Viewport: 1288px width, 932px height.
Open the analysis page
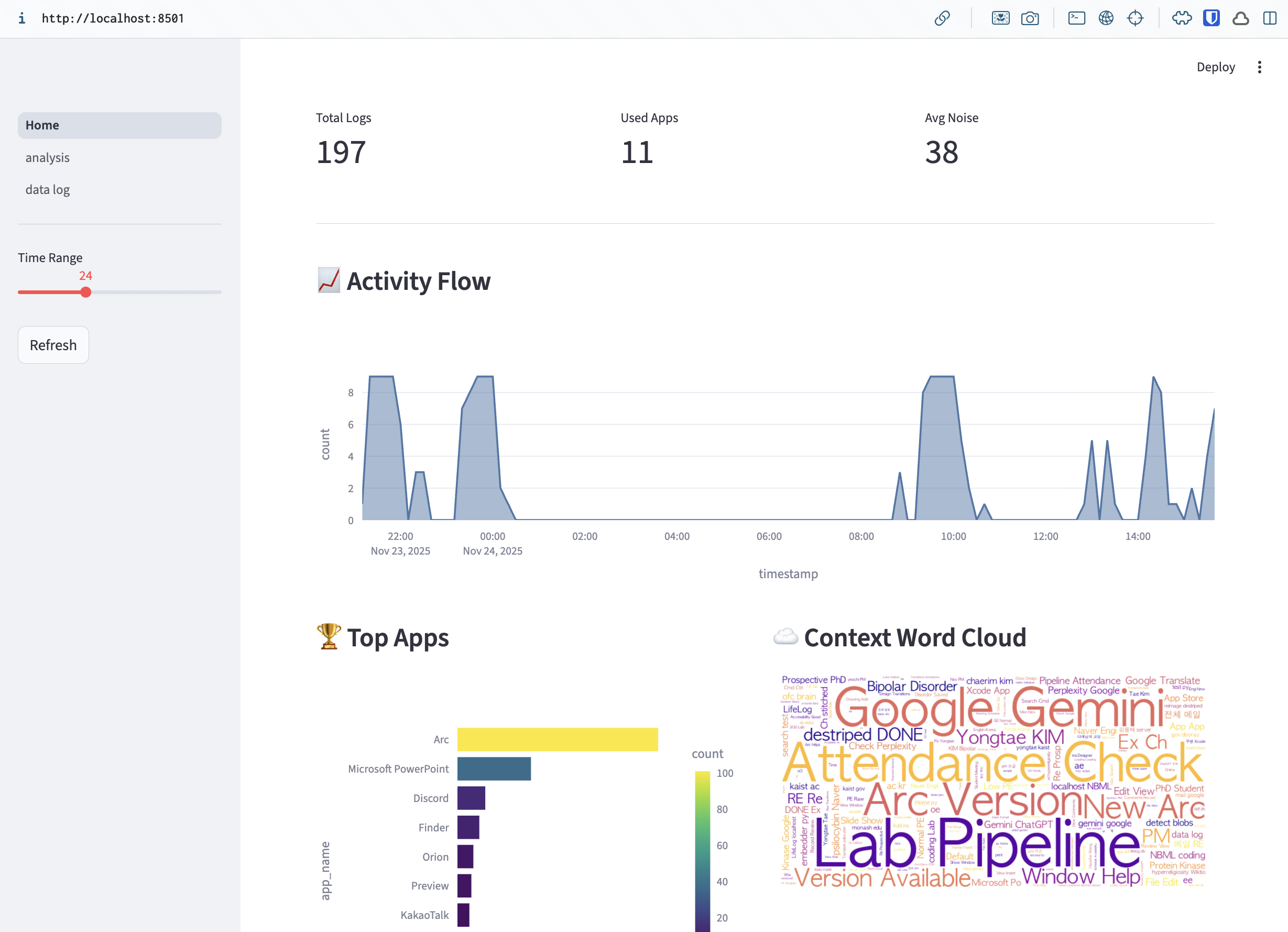48,157
